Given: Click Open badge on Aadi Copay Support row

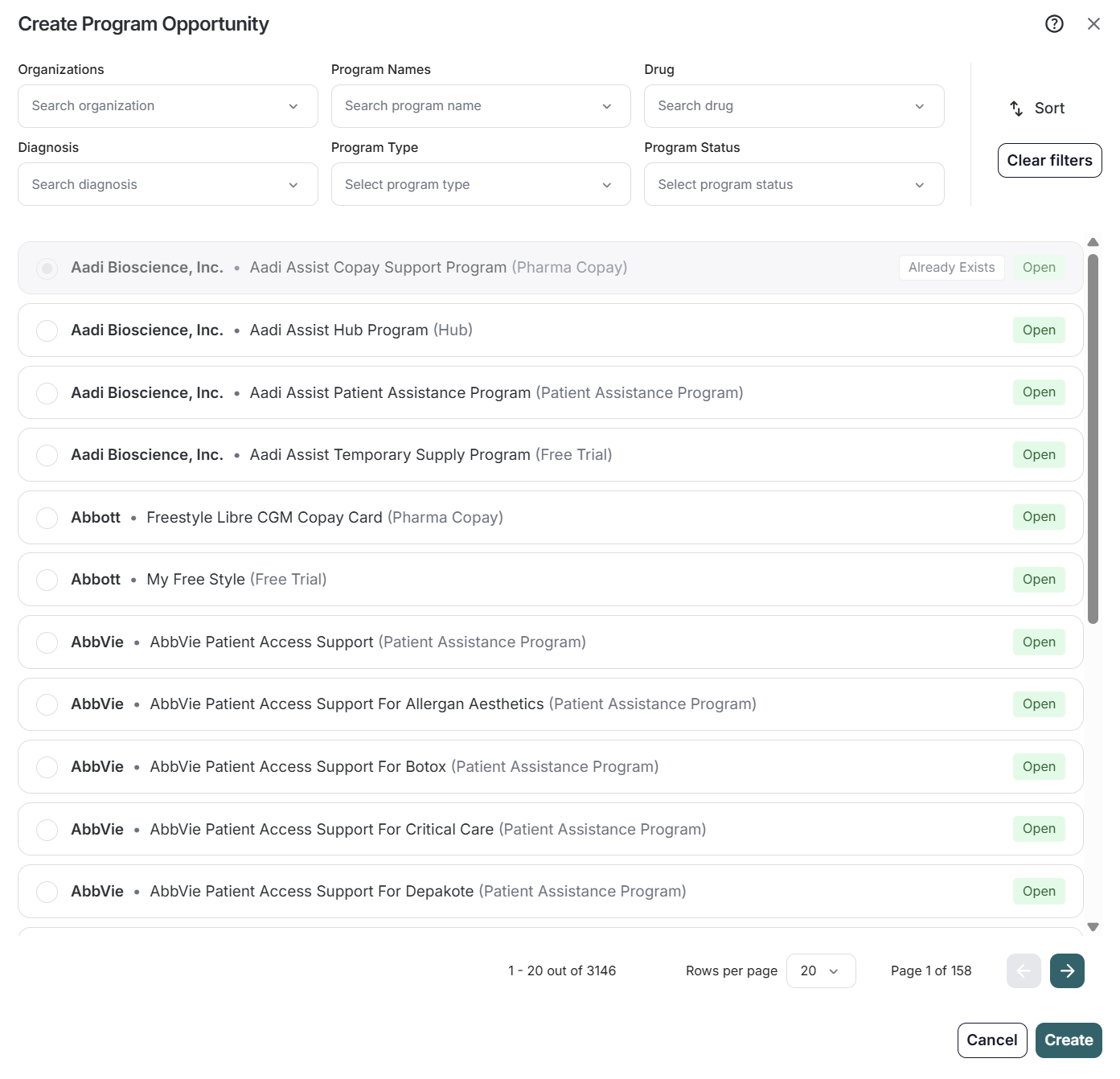Looking at the screenshot, I should click(1039, 268).
